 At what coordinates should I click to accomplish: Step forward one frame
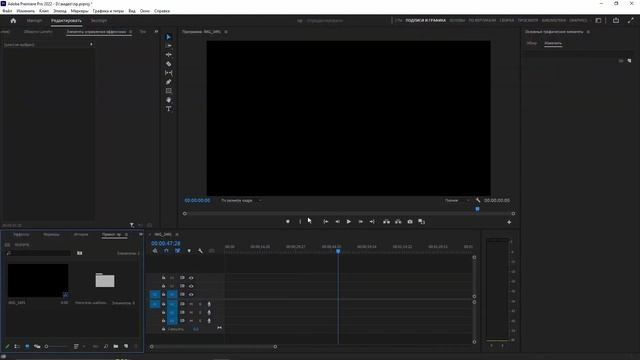(x=360, y=222)
